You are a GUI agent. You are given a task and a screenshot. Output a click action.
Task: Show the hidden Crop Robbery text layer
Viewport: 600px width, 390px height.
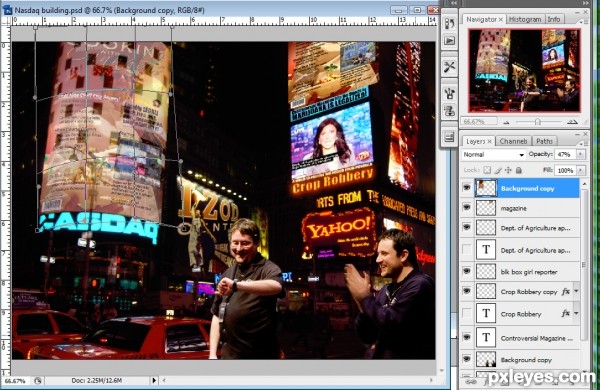(466, 313)
